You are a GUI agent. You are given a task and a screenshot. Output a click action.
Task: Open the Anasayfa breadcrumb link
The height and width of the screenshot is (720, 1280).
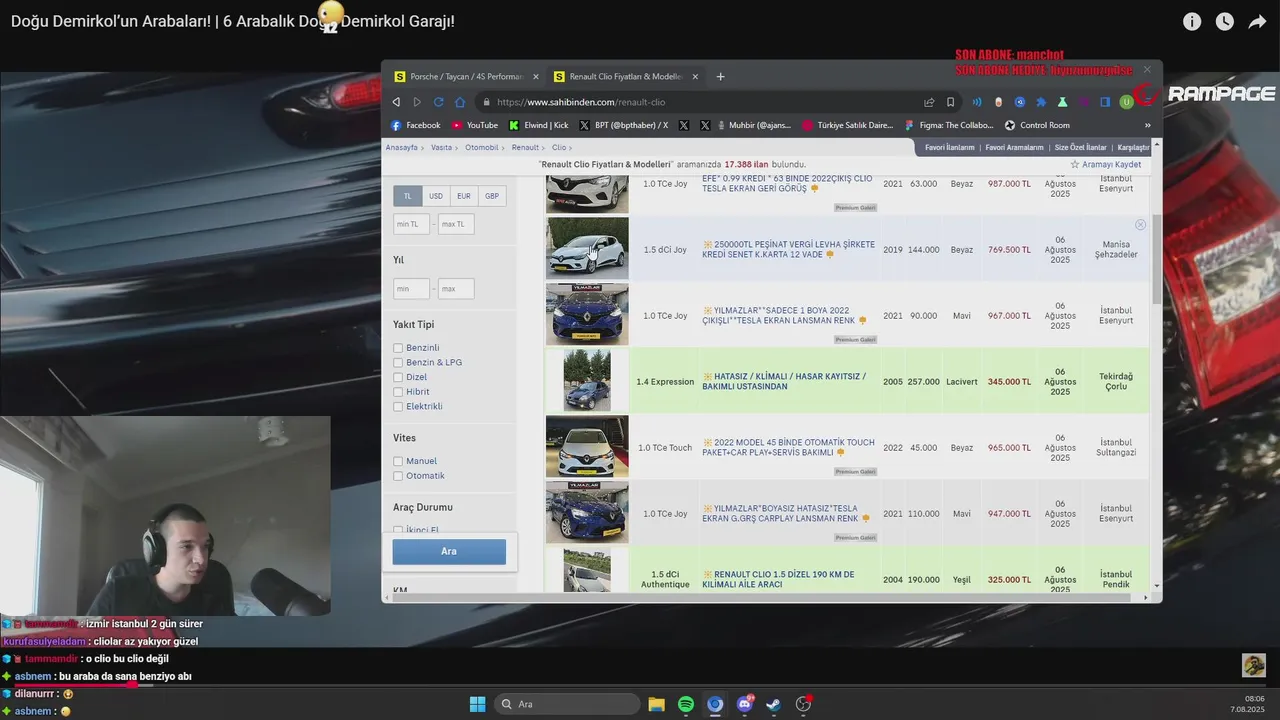tap(402, 147)
